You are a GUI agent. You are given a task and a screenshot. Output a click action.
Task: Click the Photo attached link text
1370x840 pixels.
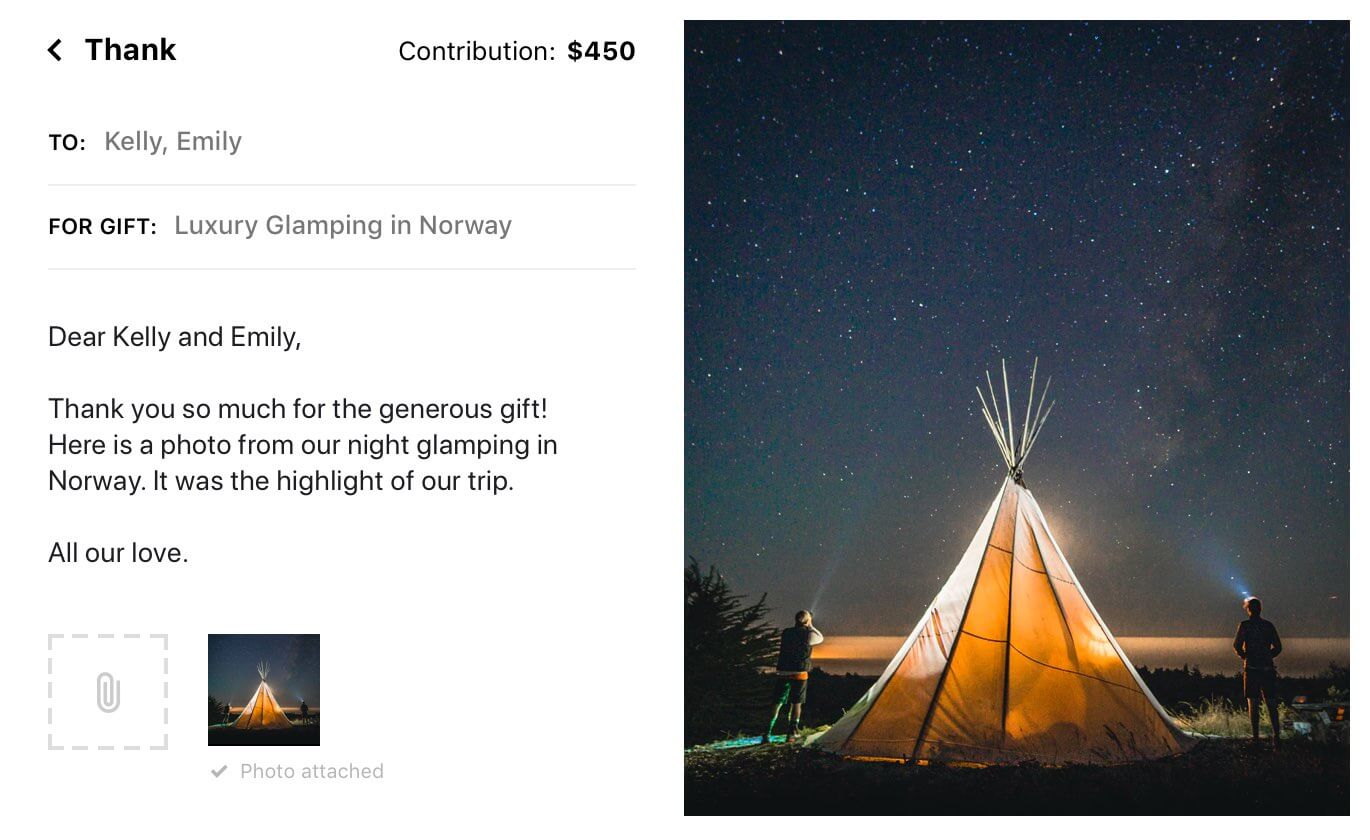tap(311, 771)
